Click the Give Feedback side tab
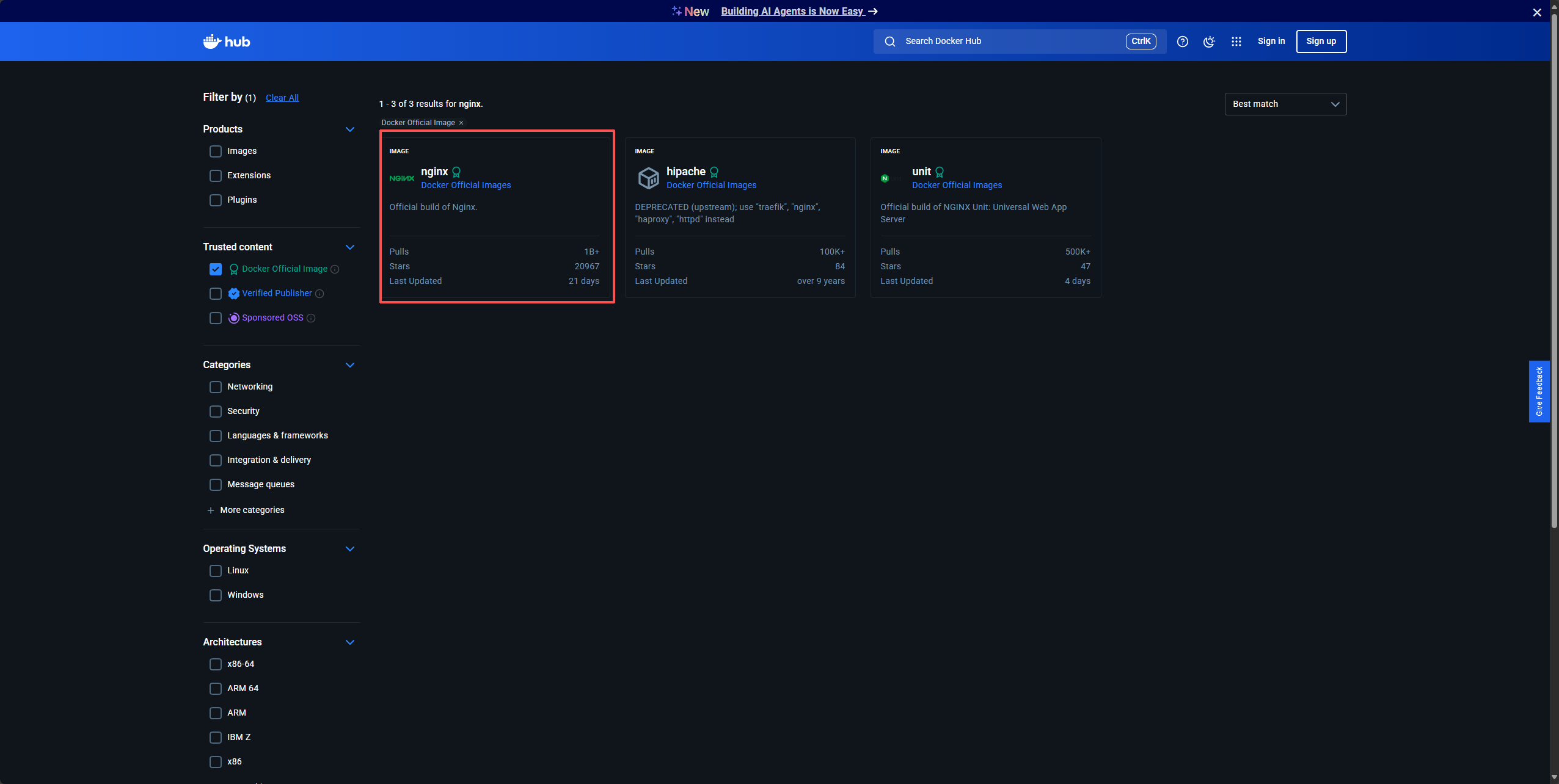Viewport: 1559px width, 784px height. click(1539, 391)
